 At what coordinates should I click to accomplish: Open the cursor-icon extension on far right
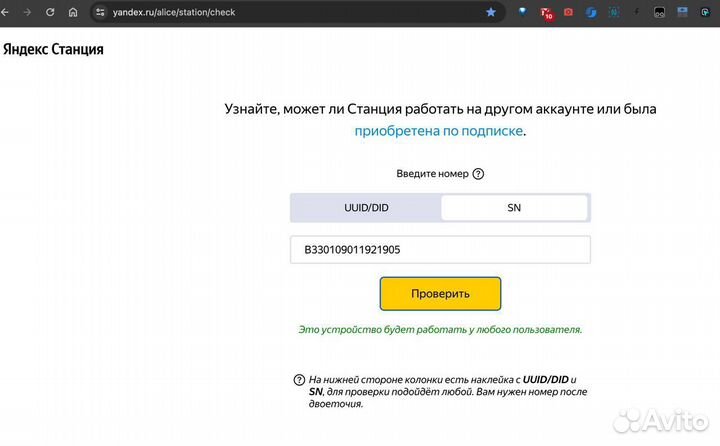(x=705, y=12)
